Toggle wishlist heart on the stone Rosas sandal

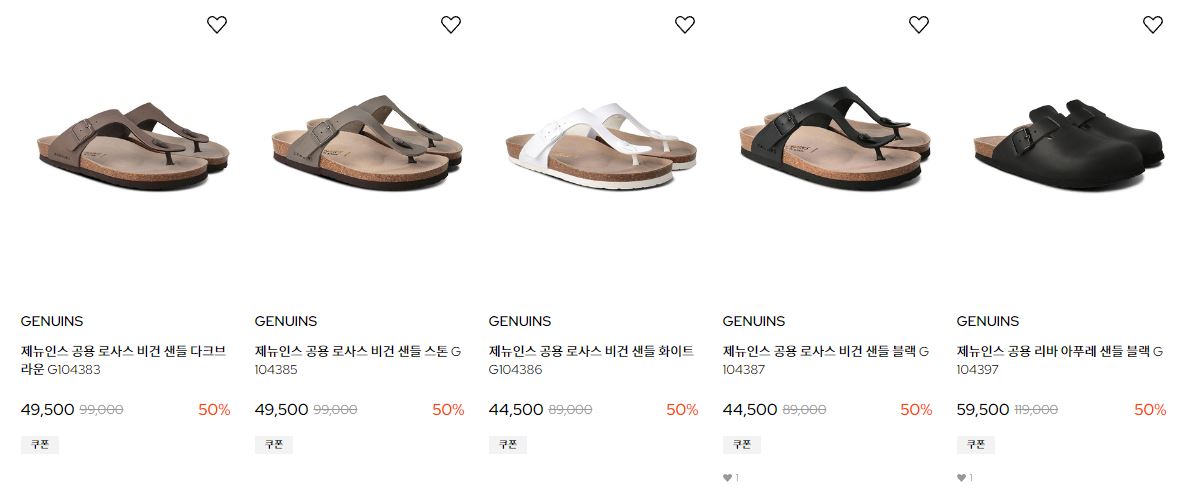pyautogui.click(x=450, y=24)
